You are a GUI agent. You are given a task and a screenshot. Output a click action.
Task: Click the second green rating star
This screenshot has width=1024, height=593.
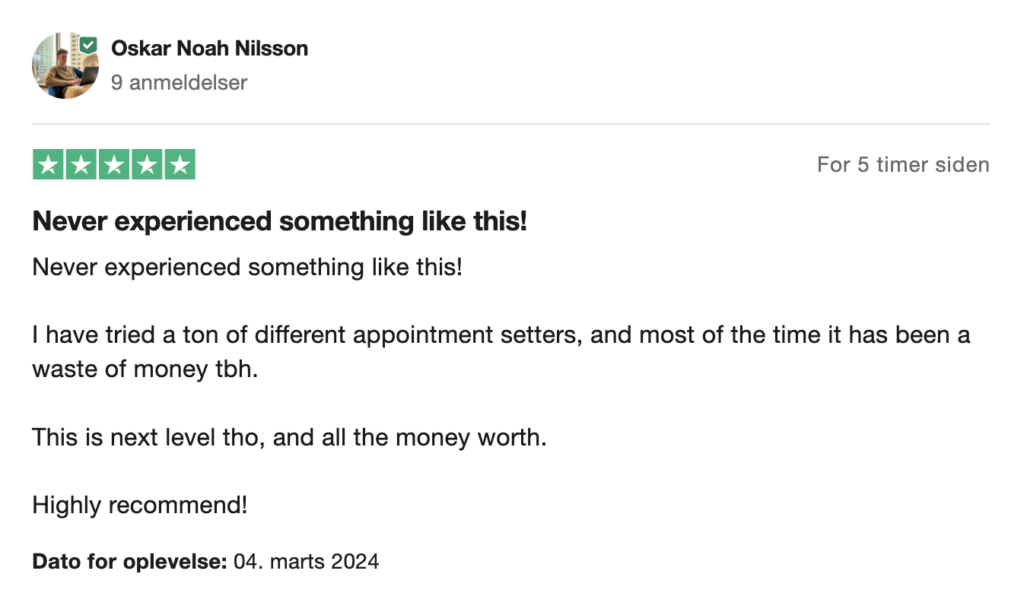[81, 165]
